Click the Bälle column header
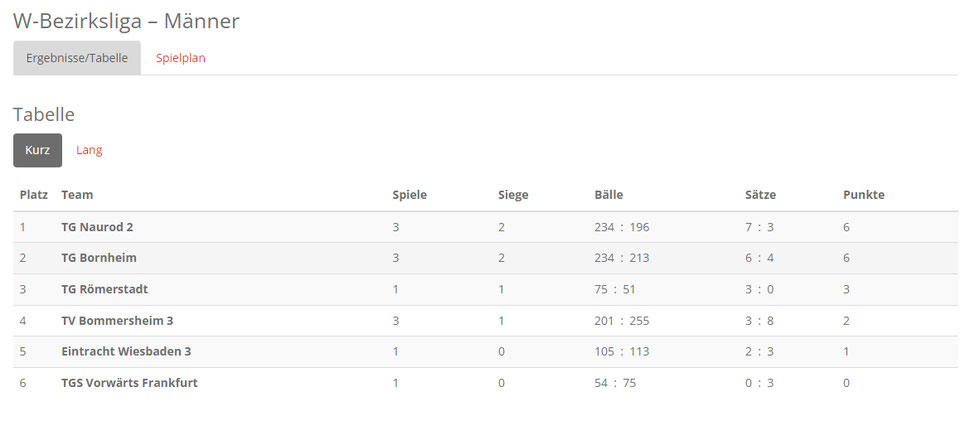The image size is (960, 421). (609, 195)
